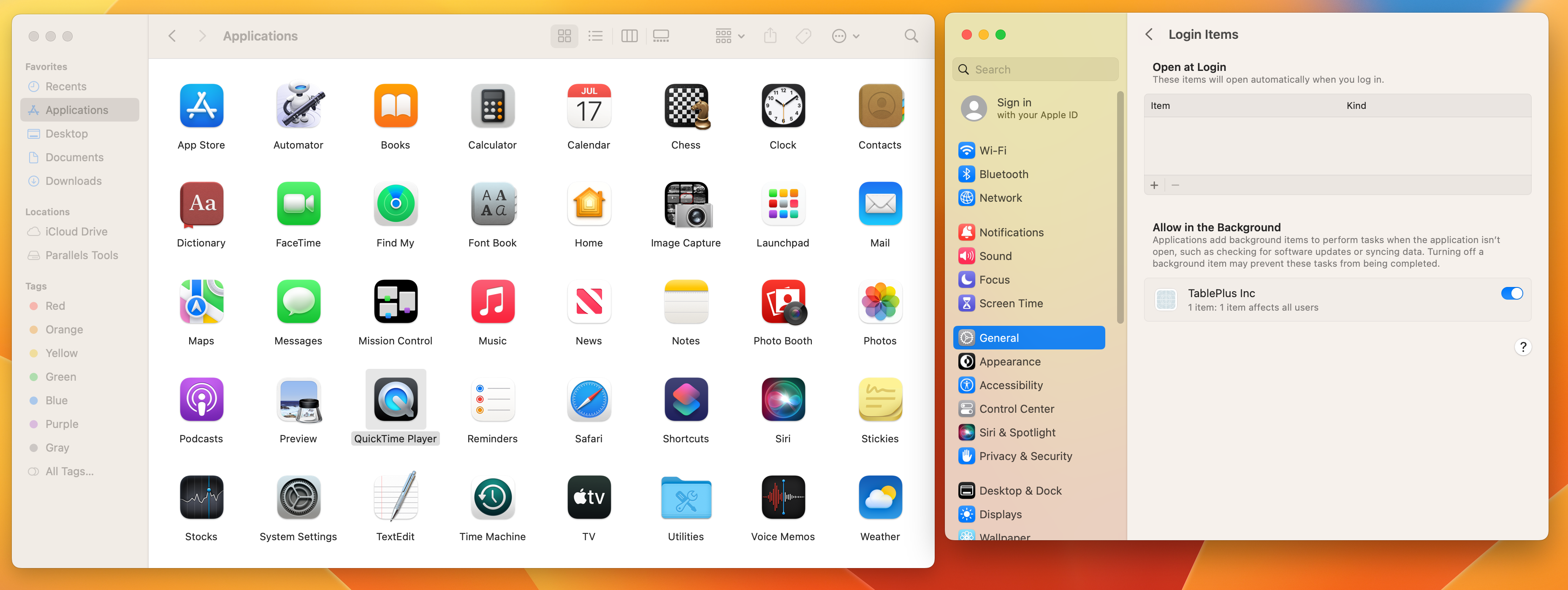This screenshot has width=1568, height=590.
Task: Open Privacy & Security settings pane
Action: pyautogui.click(x=1025, y=456)
